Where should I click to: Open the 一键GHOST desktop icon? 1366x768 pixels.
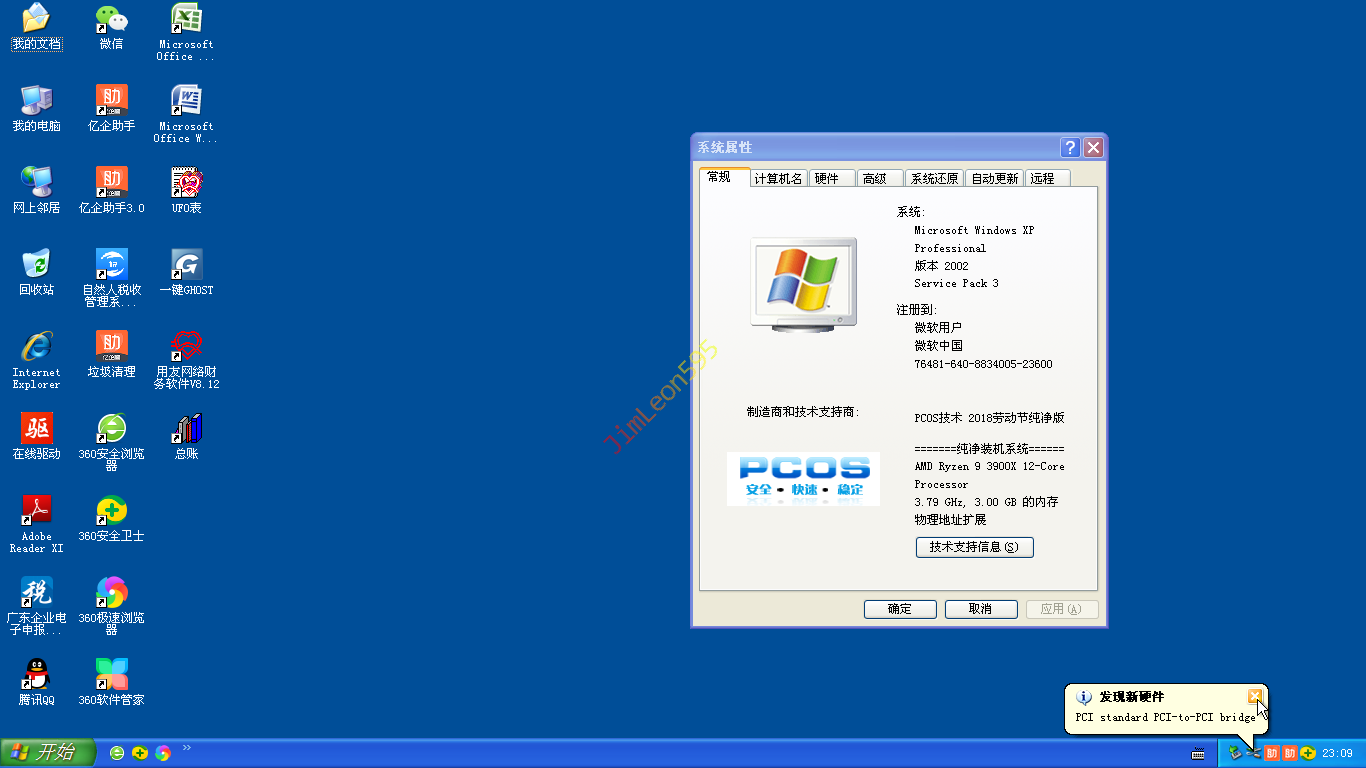click(x=186, y=265)
